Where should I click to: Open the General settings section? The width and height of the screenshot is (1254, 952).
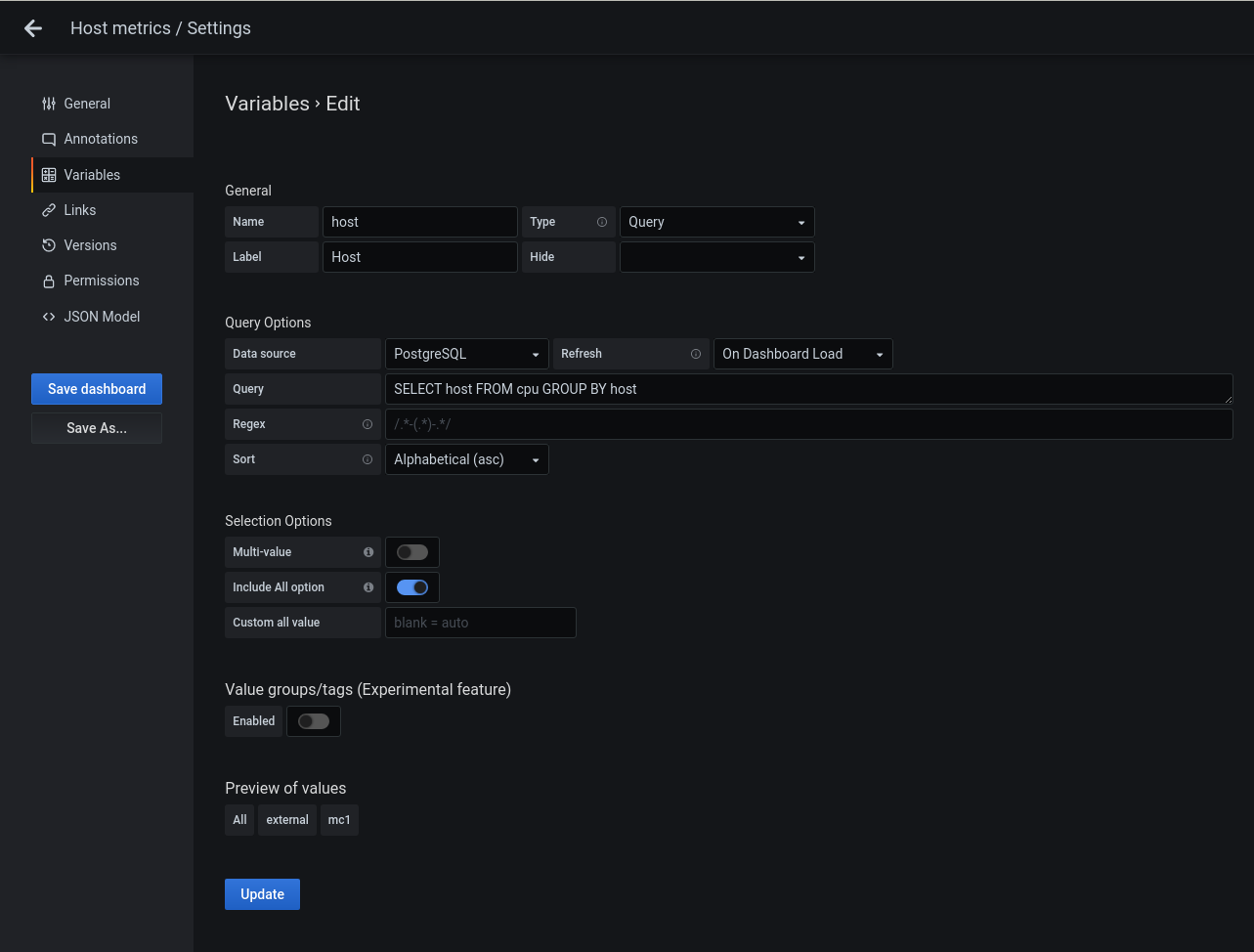tap(87, 104)
